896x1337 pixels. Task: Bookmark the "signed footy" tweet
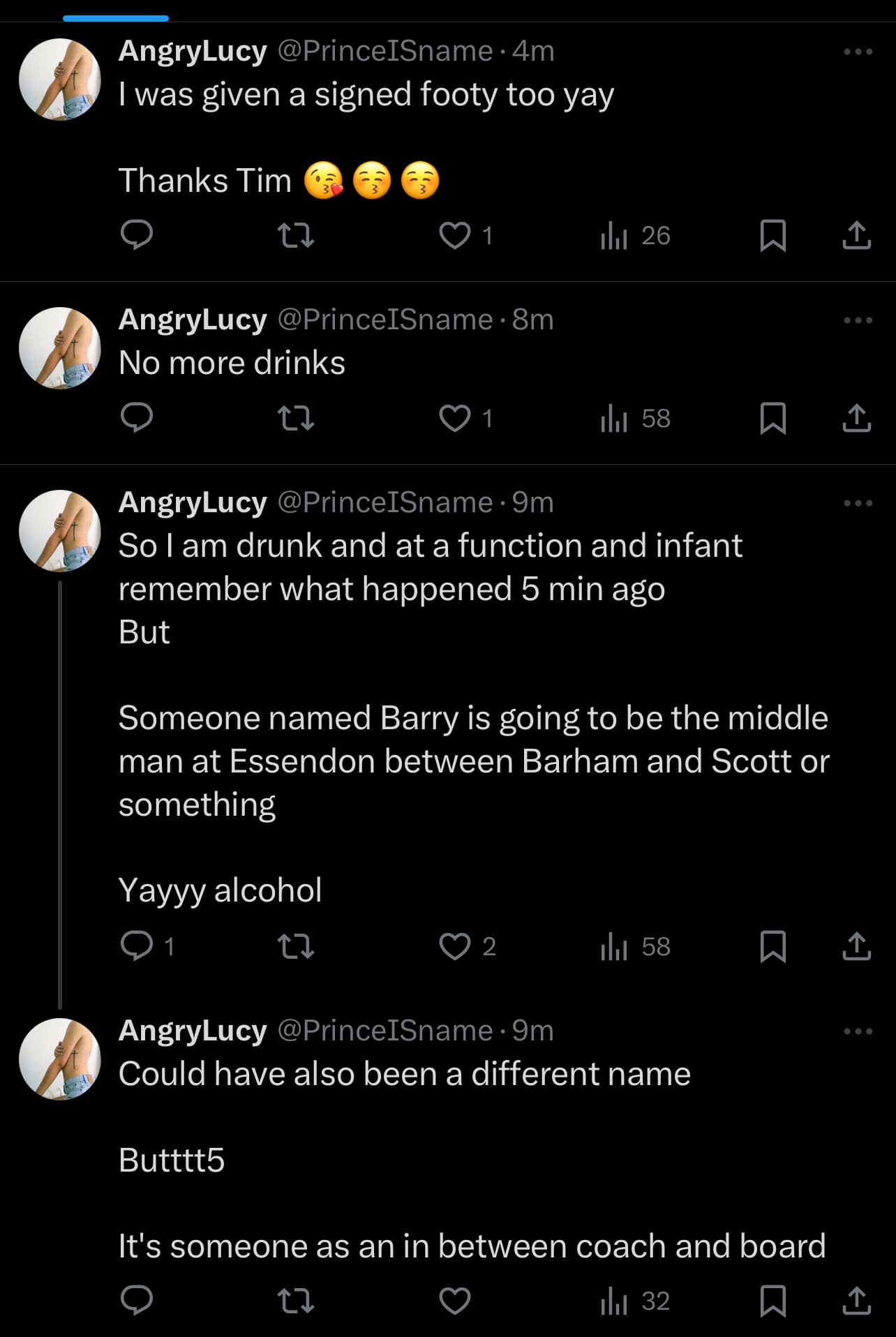coord(772,235)
